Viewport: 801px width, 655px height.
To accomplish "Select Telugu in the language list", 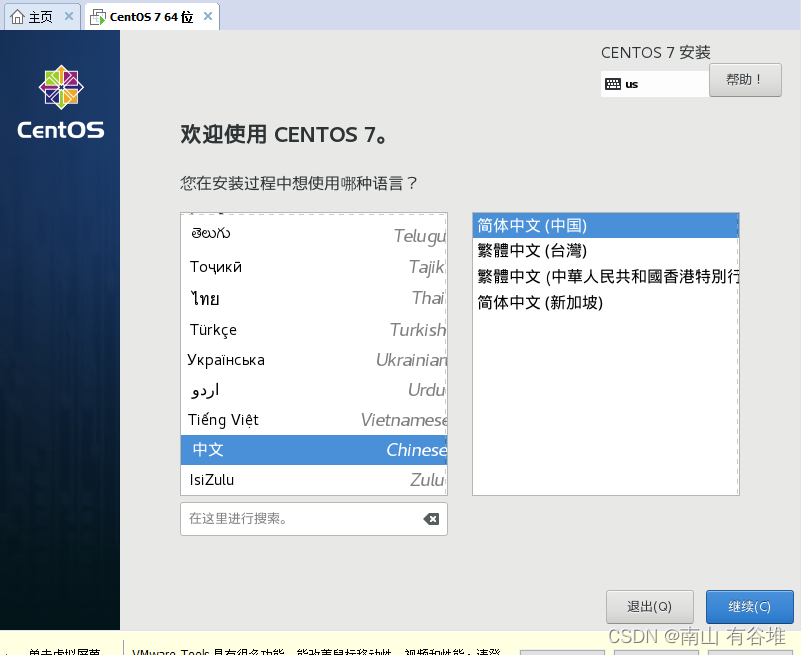I will (314, 235).
